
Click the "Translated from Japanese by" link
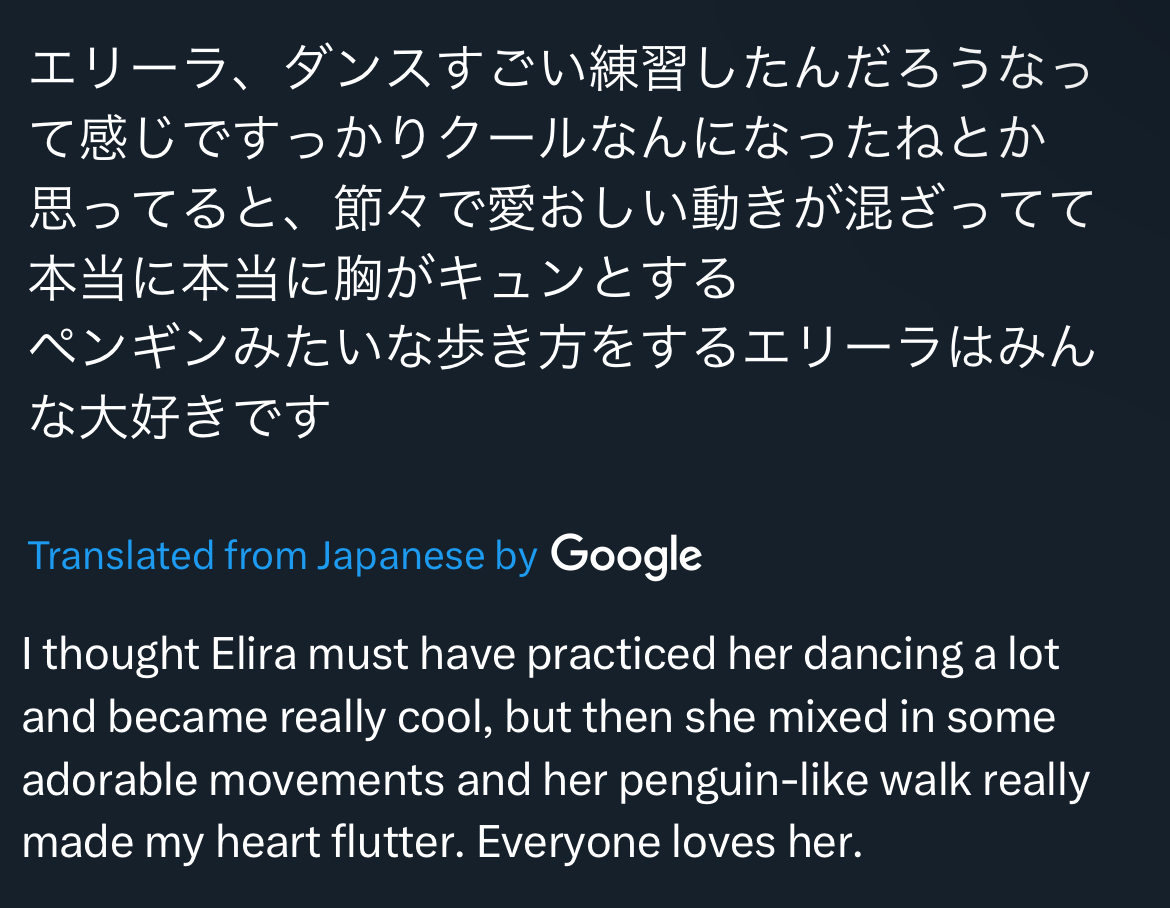pos(282,555)
